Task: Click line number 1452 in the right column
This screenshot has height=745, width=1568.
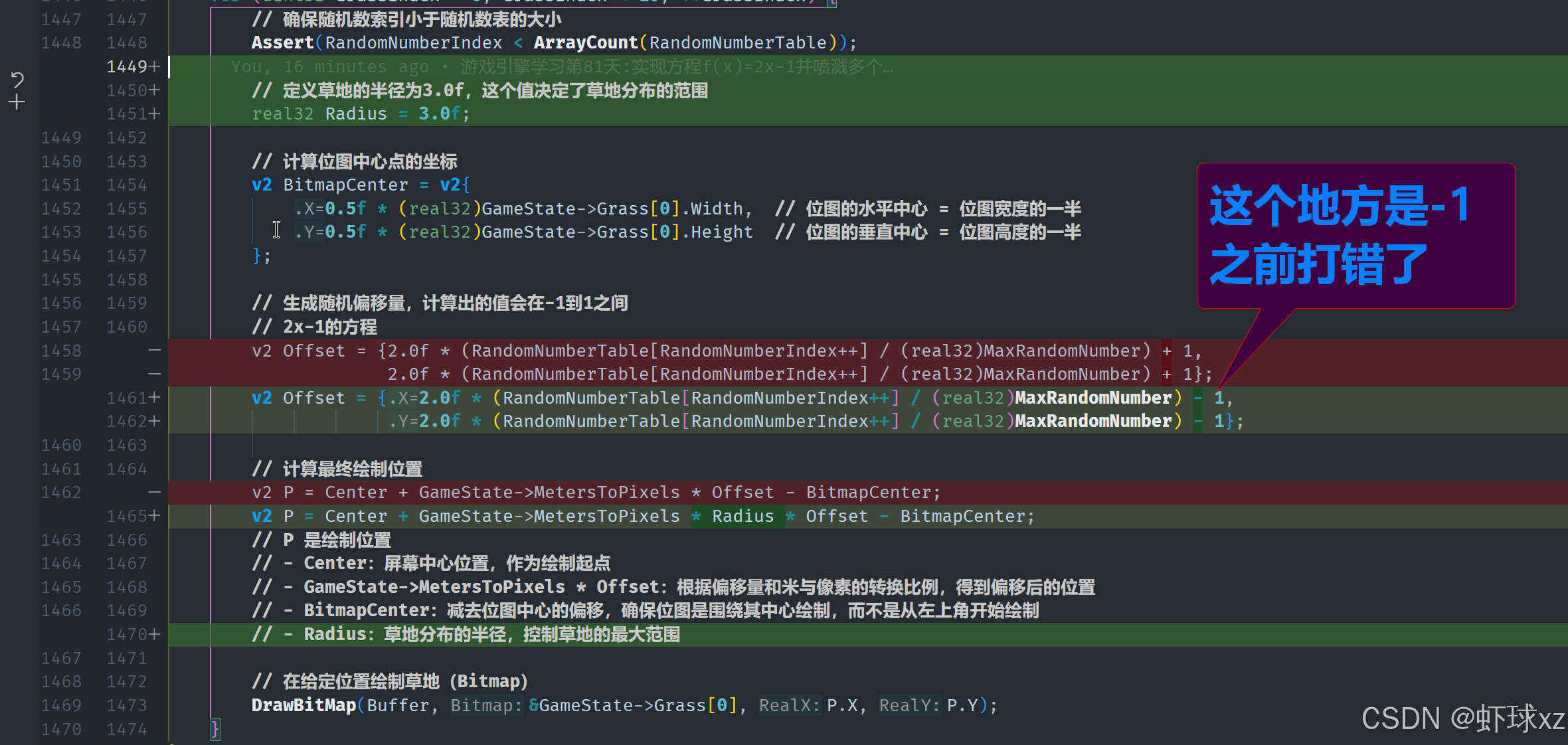Action: 127,137
